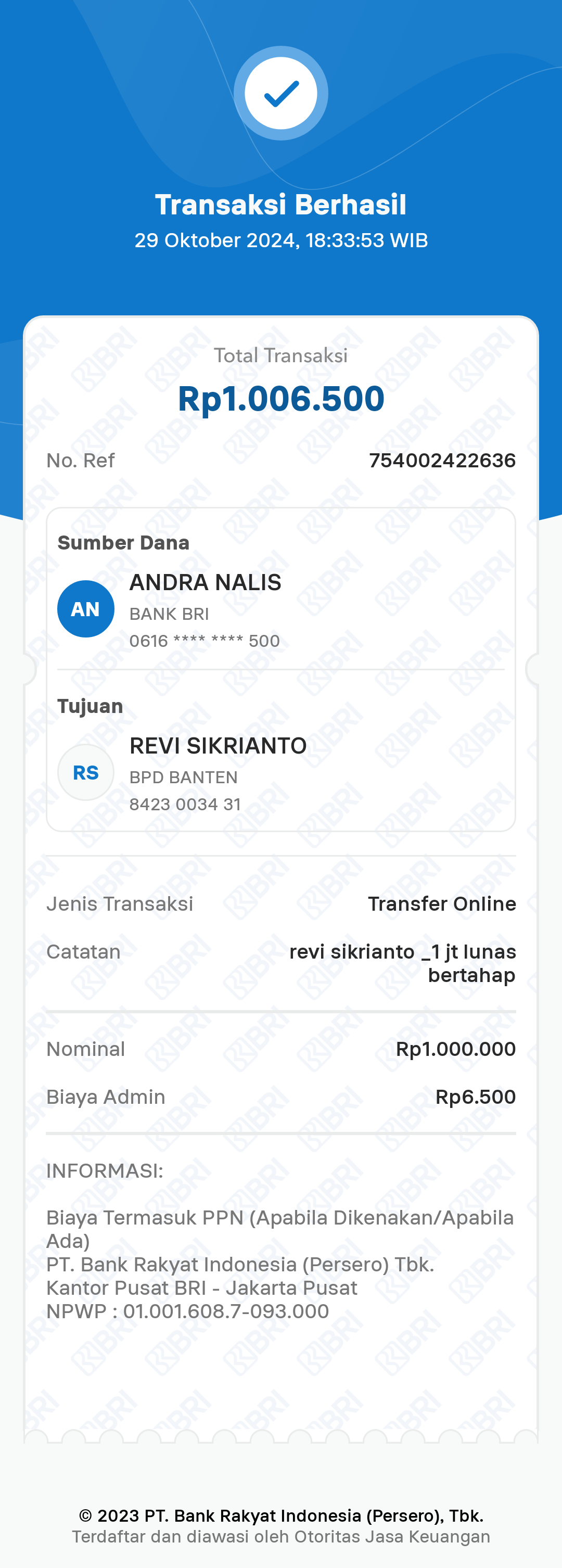Click the copyright PT. Bank Rakyat Indonesia footer
The image size is (562, 1568).
pyautogui.click(x=280, y=1515)
